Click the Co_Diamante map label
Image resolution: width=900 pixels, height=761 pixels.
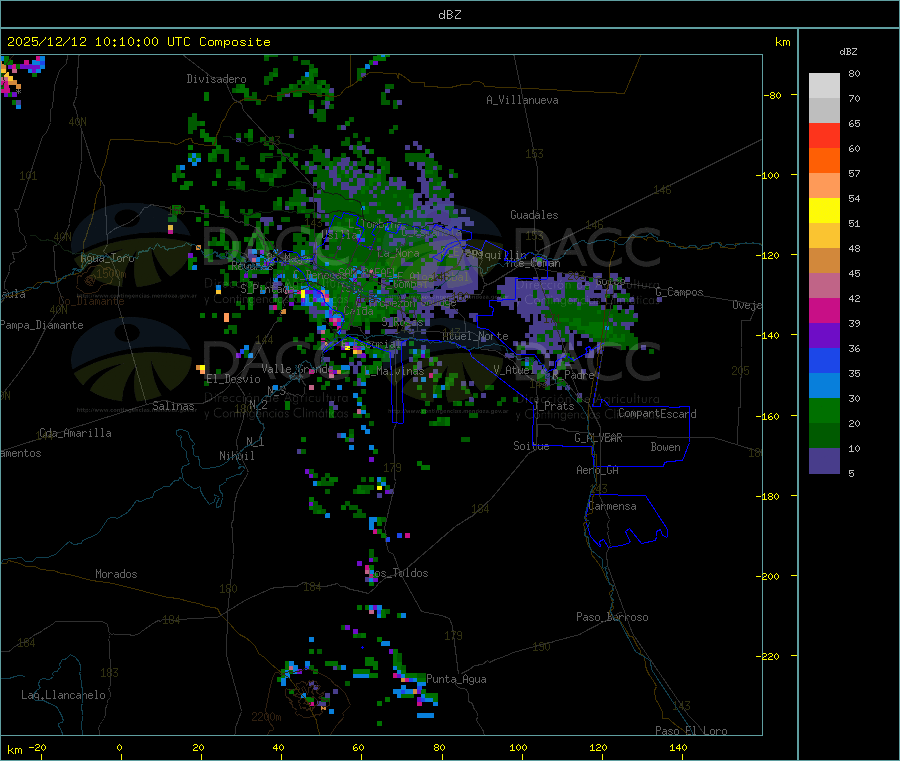tap(91, 301)
